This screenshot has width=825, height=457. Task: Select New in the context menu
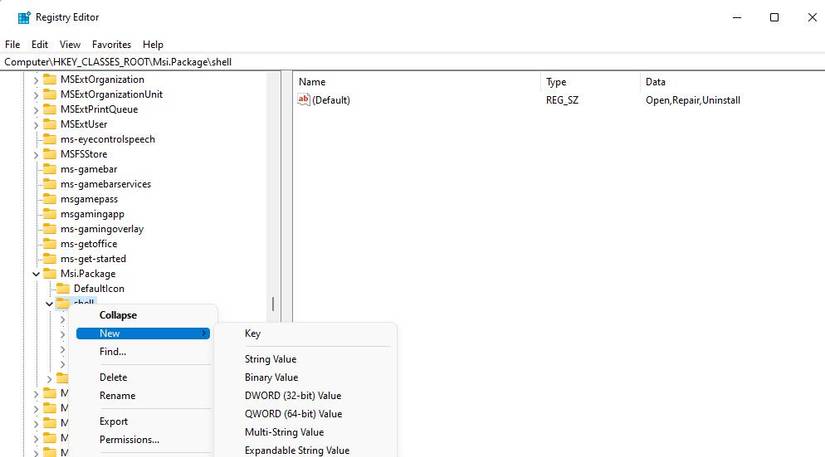tap(143, 333)
